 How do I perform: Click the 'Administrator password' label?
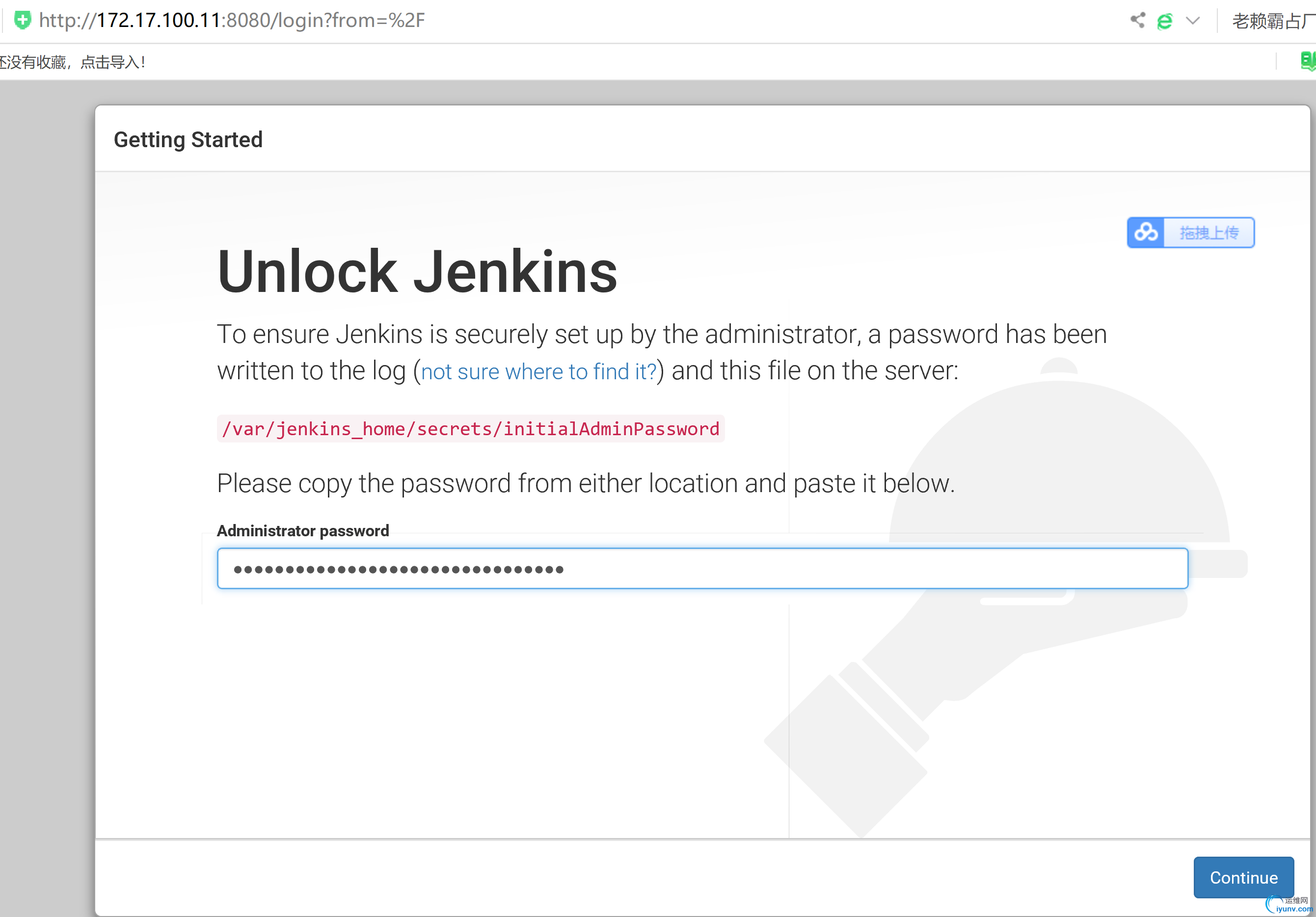(x=303, y=530)
